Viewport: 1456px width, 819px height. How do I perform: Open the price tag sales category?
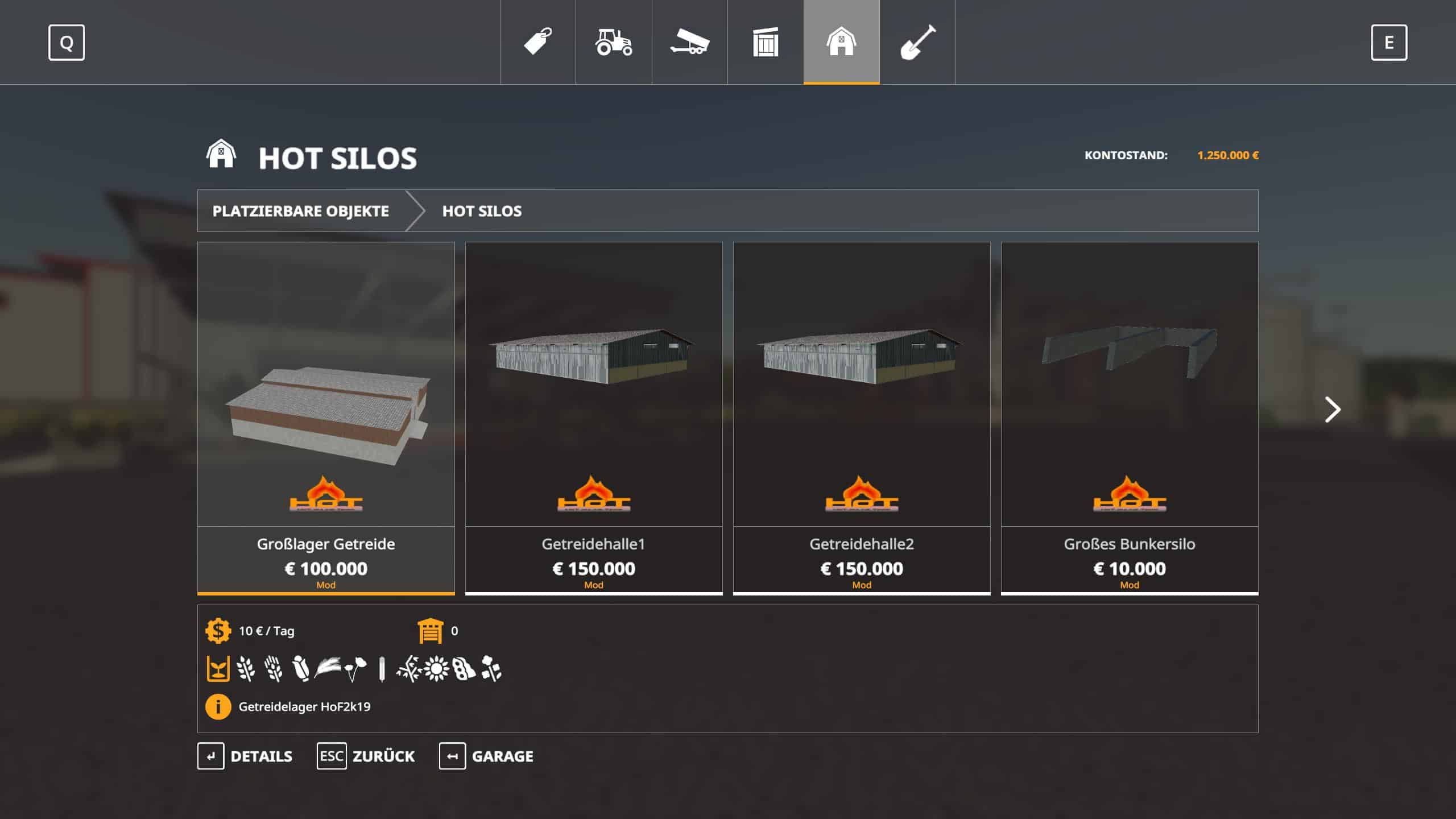537,42
